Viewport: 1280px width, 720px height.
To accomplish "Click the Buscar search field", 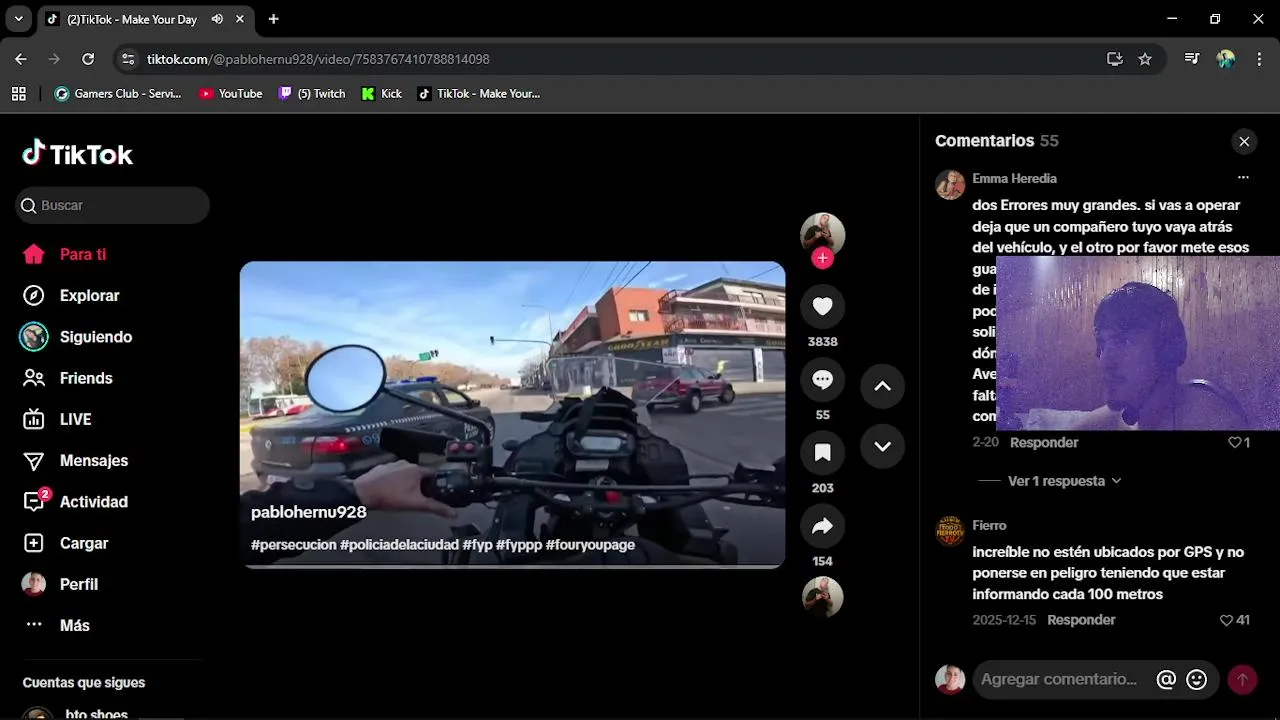I will (112, 205).
